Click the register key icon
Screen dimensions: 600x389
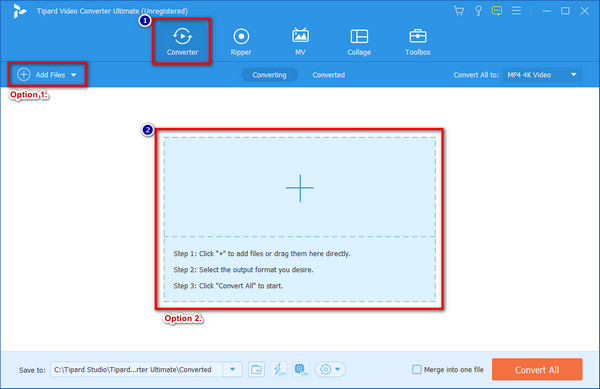478,11
